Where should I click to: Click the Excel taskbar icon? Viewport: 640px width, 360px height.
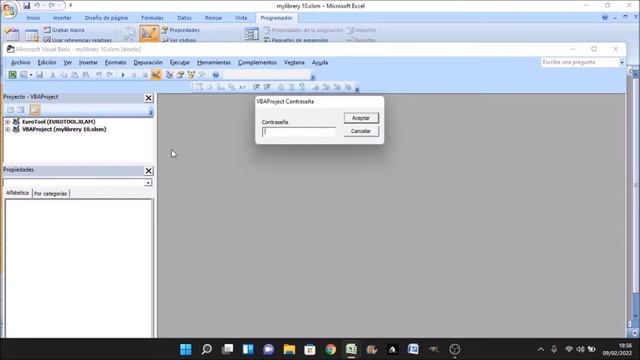click(351, 349)
